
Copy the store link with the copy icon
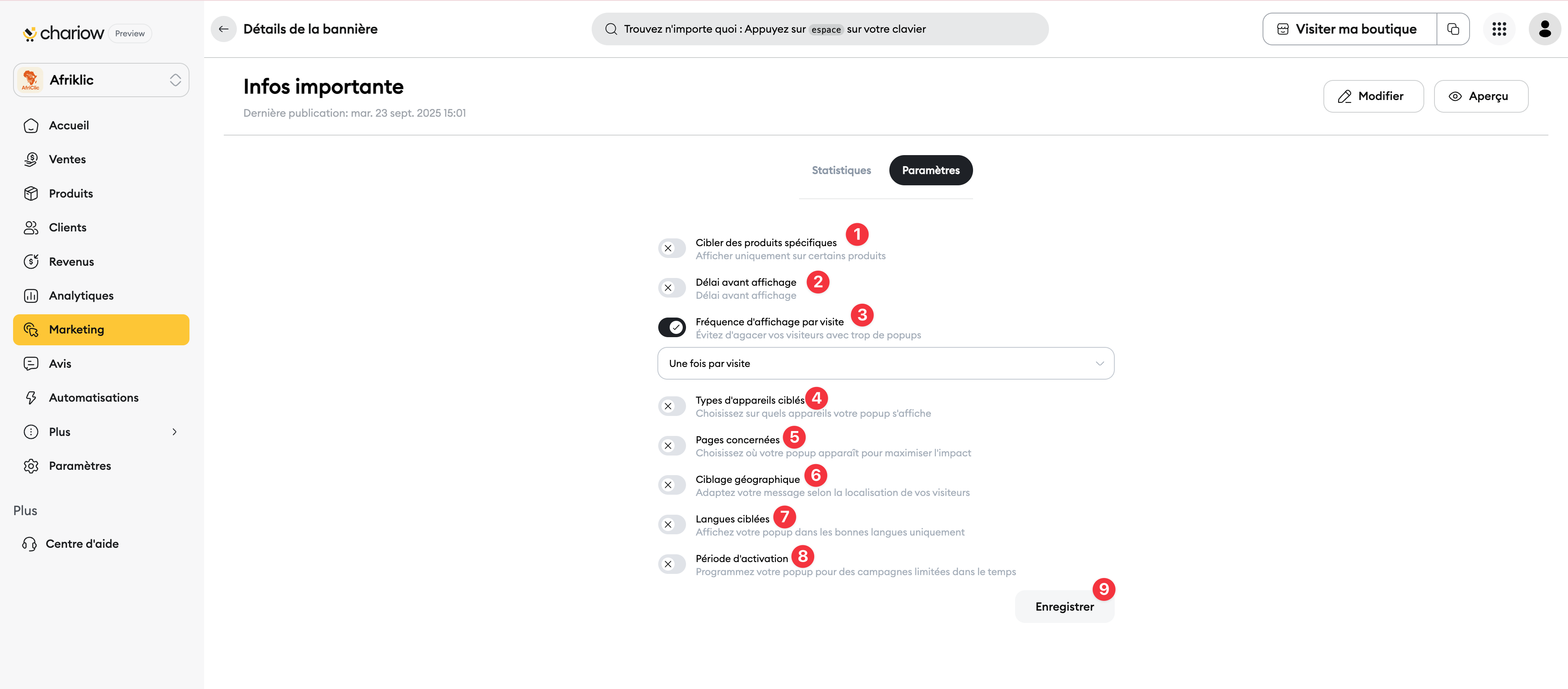click(1453, 29)
